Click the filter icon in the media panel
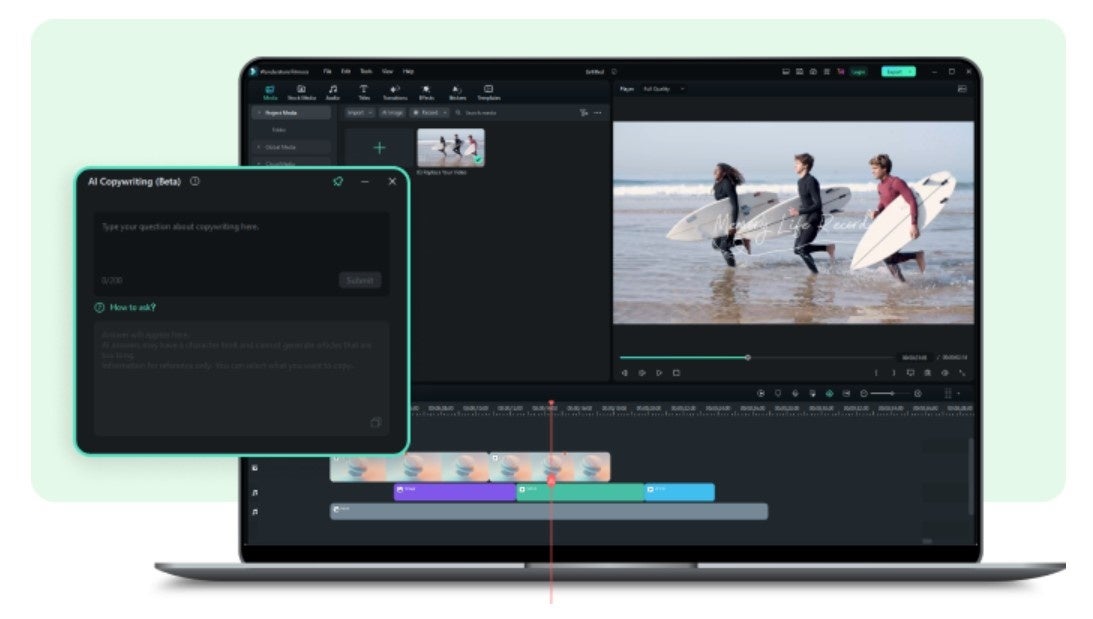This screenshot has height=619, width=1093. [584, 113]
